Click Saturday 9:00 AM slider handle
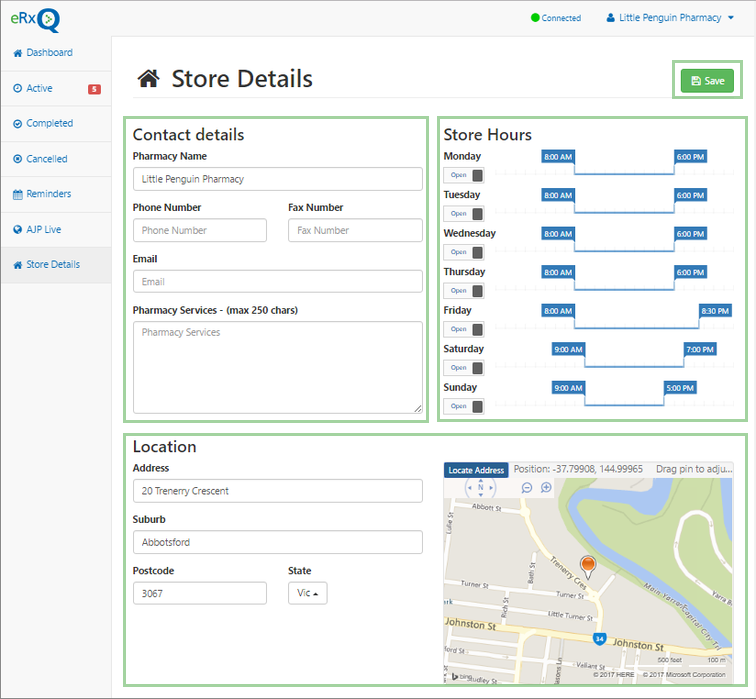This screenshot has width=756, height=699. [x=568, y=350]
